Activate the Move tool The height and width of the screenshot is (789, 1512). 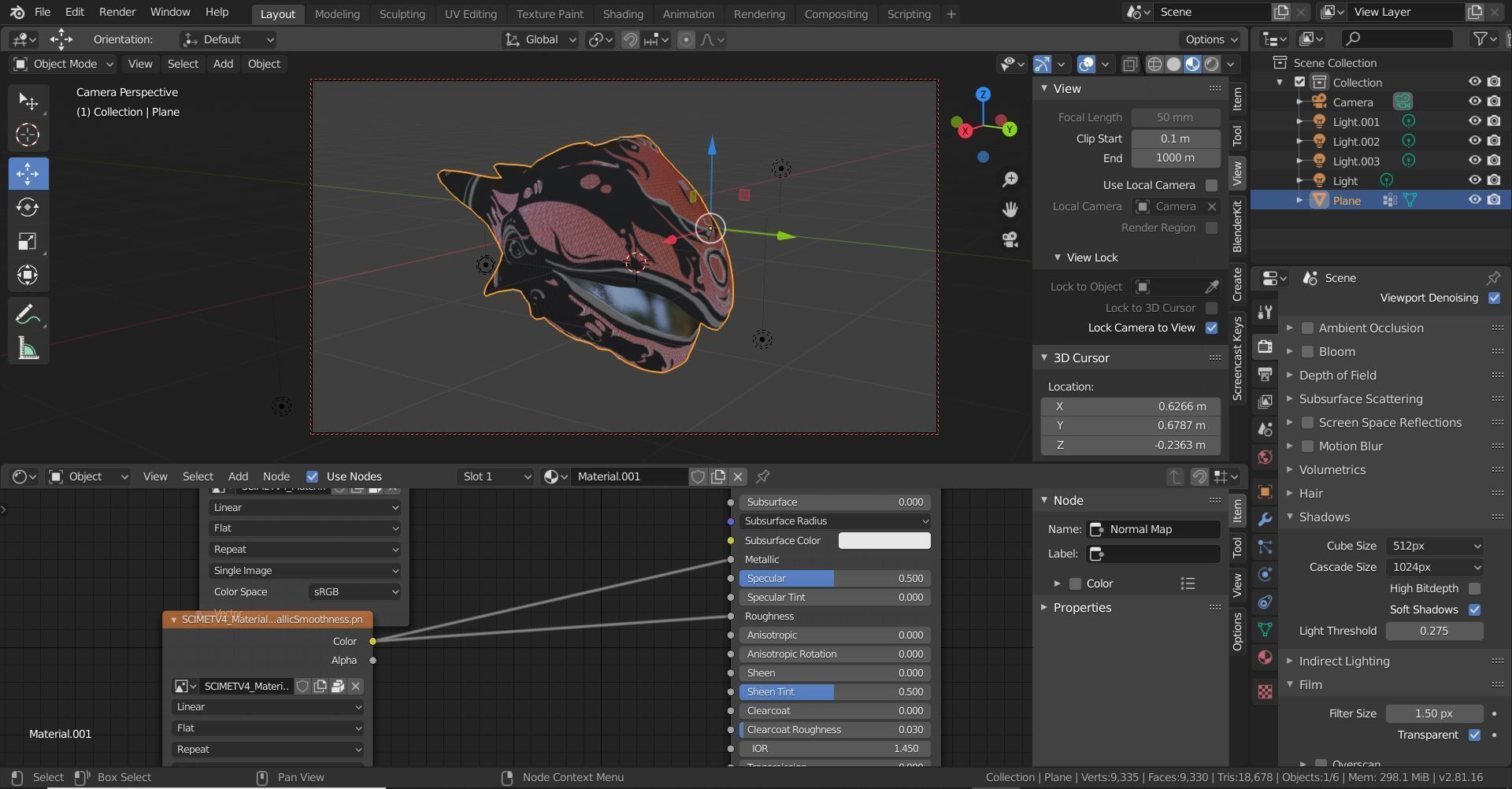click(28, 173)
